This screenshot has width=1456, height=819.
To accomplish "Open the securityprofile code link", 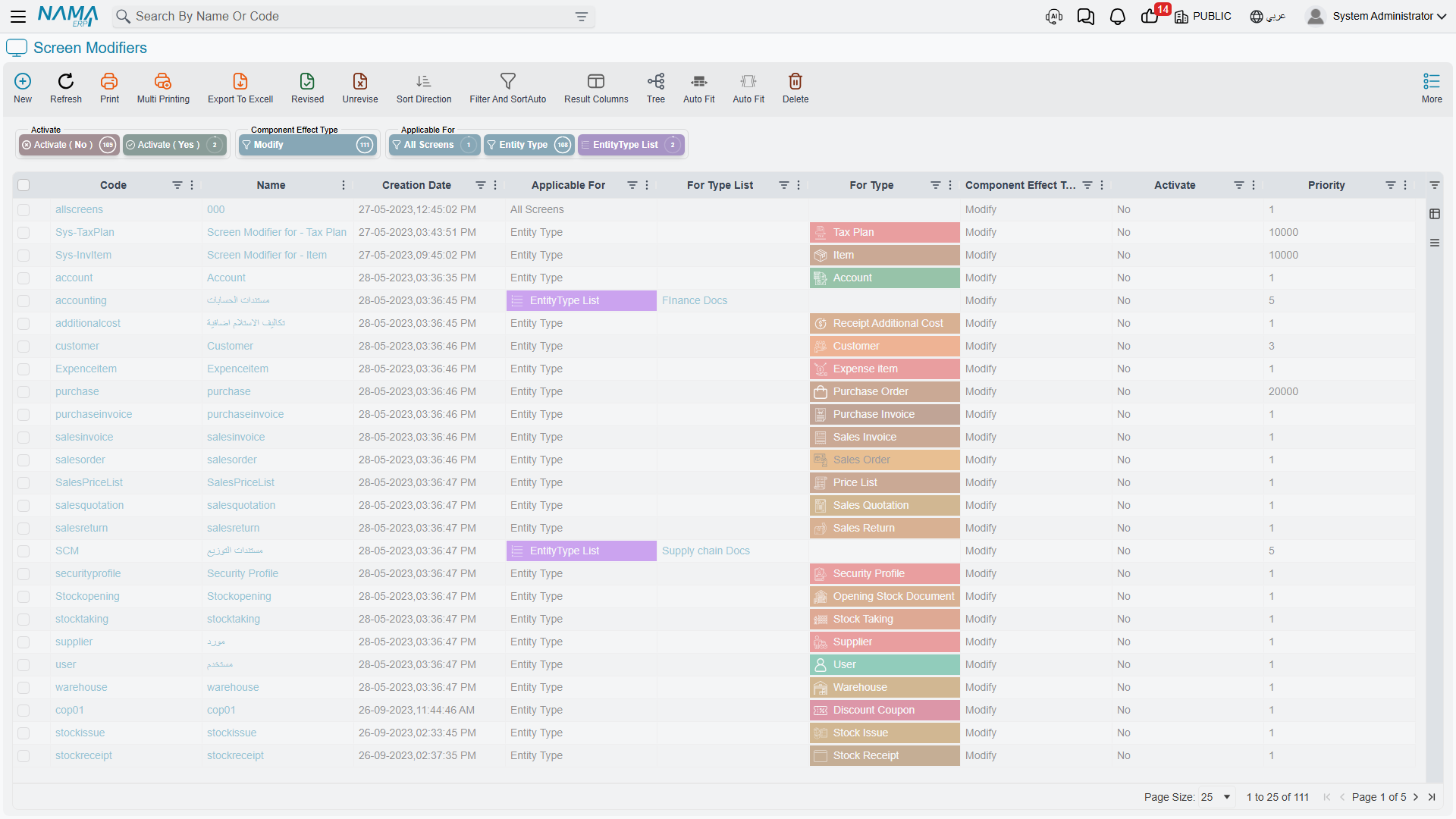I will (x=88, y=574).
